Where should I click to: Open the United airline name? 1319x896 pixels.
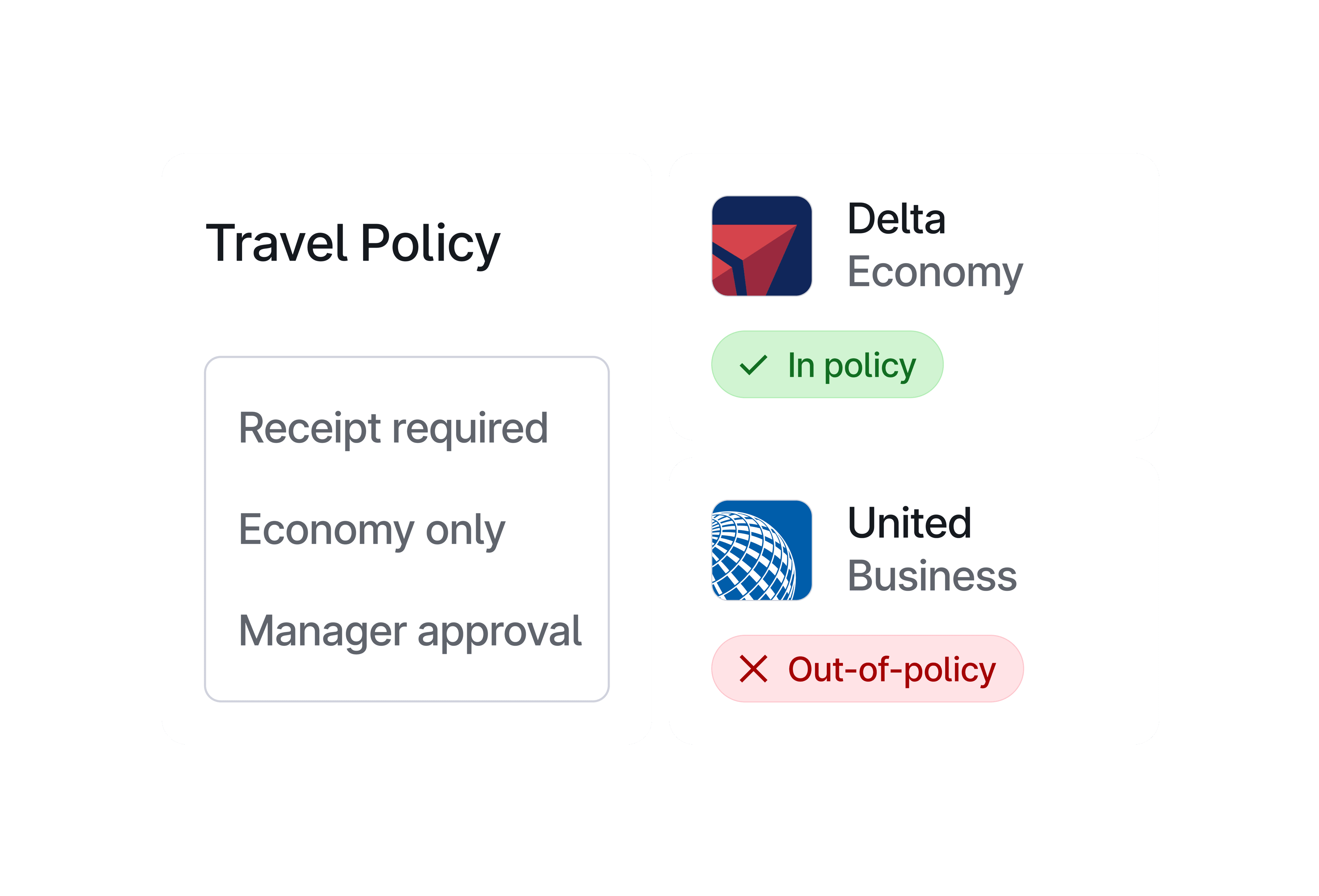909,523
